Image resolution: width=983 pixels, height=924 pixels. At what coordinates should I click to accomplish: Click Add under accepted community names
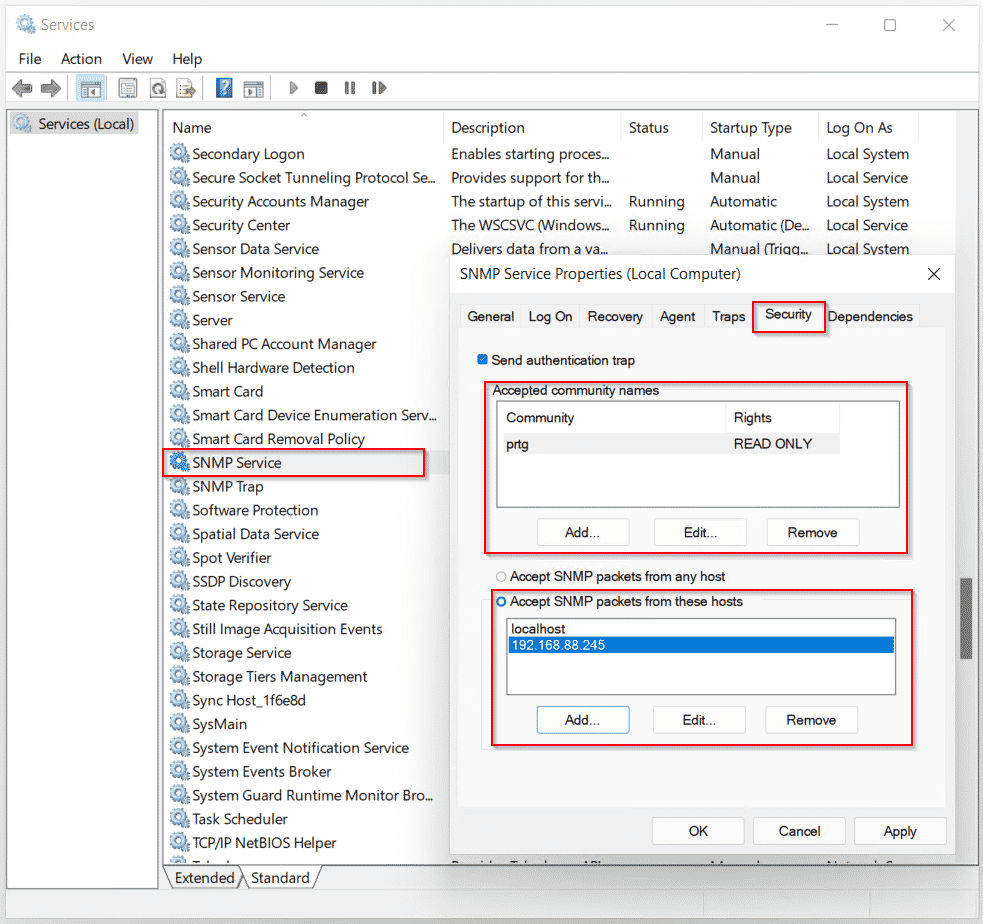582,532
